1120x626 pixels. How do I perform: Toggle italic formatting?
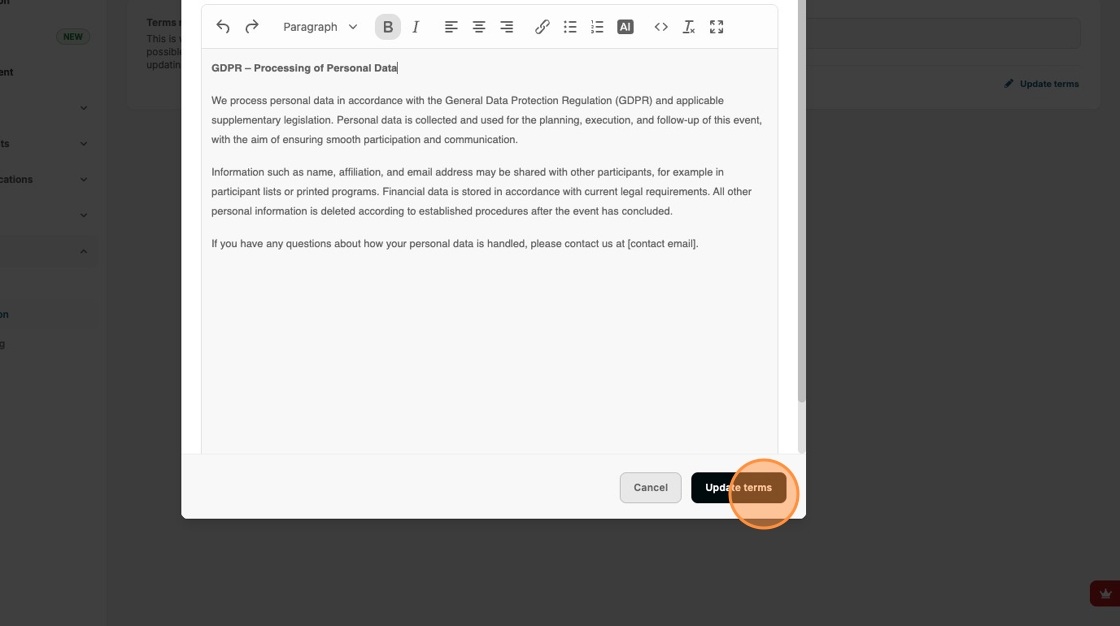pos(416,26)
